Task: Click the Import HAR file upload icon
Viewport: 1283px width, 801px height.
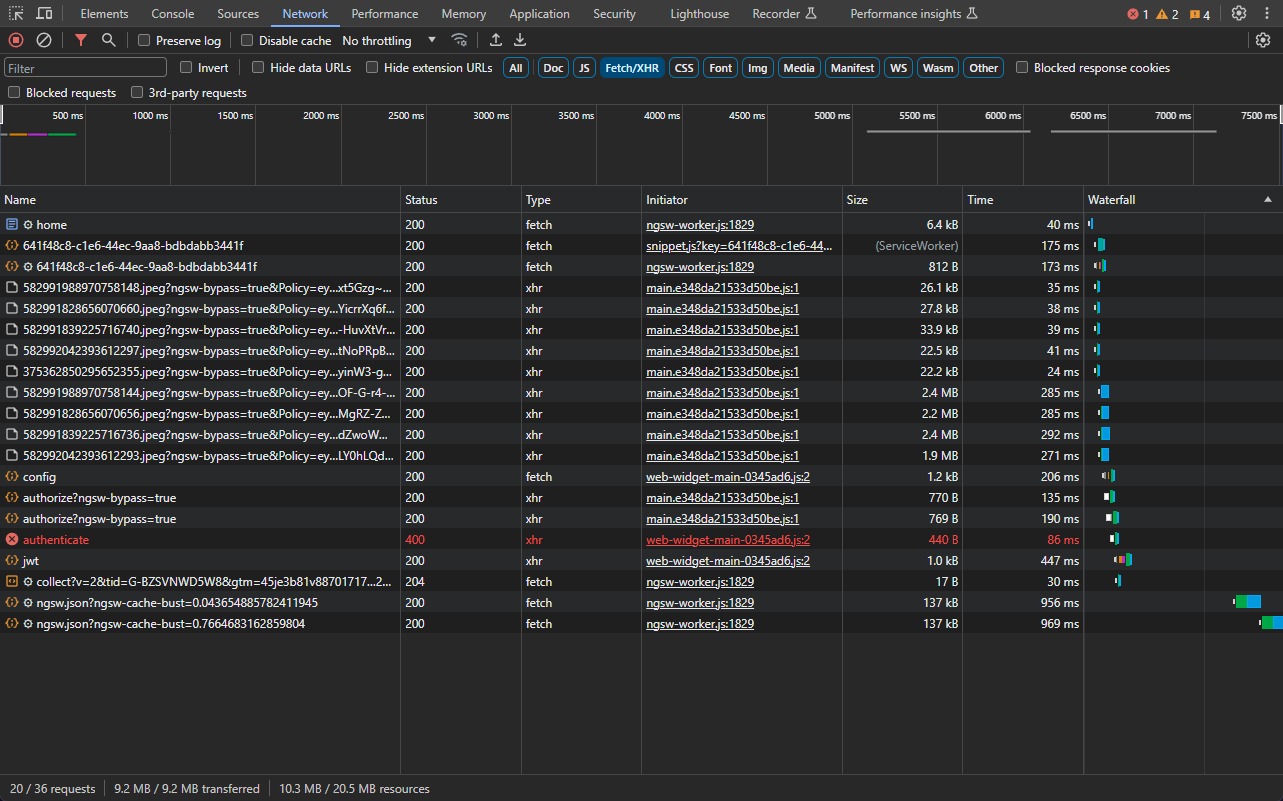Action: pyautogui.click(x=495, y=40)
